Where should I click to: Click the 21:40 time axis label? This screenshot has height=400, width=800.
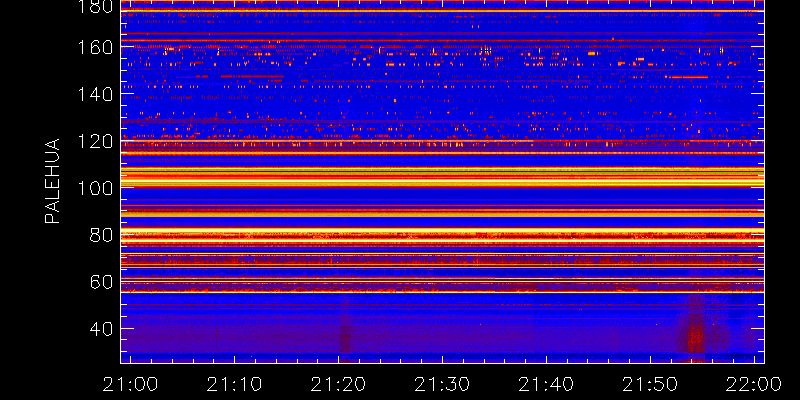546,384
